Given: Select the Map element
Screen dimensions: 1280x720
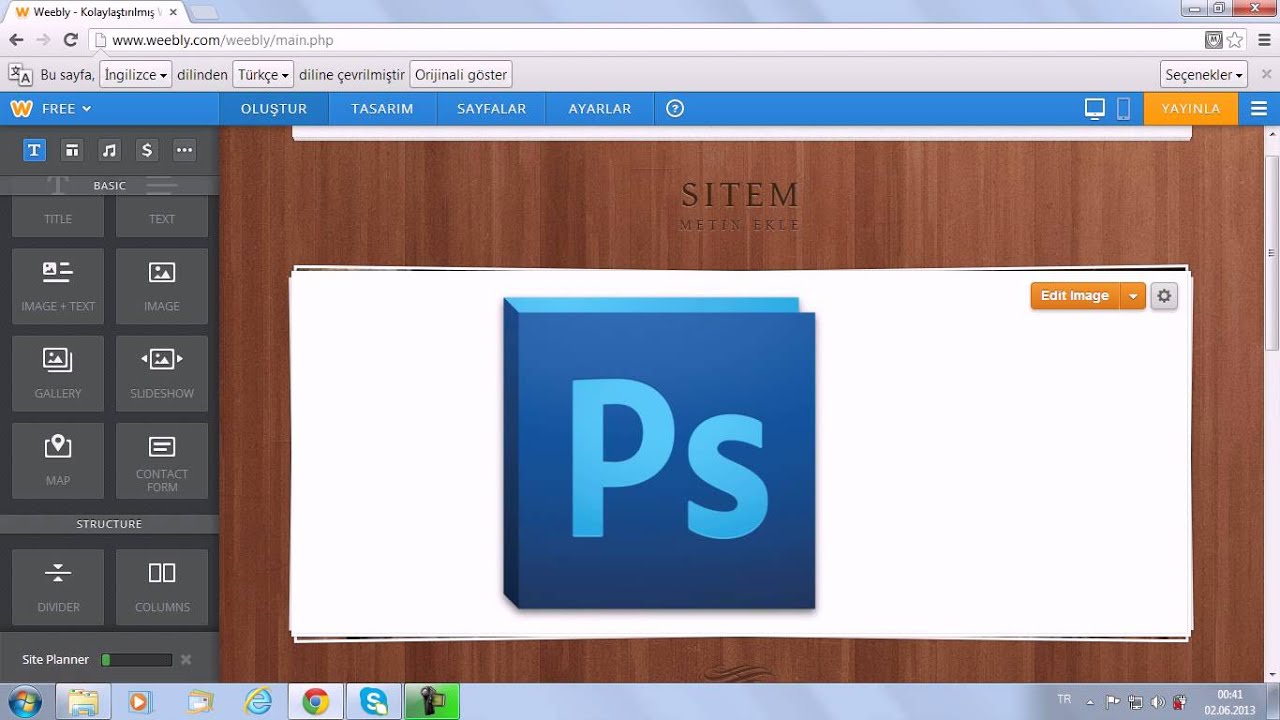Looking at the screenshot, I should click(58, 460).
